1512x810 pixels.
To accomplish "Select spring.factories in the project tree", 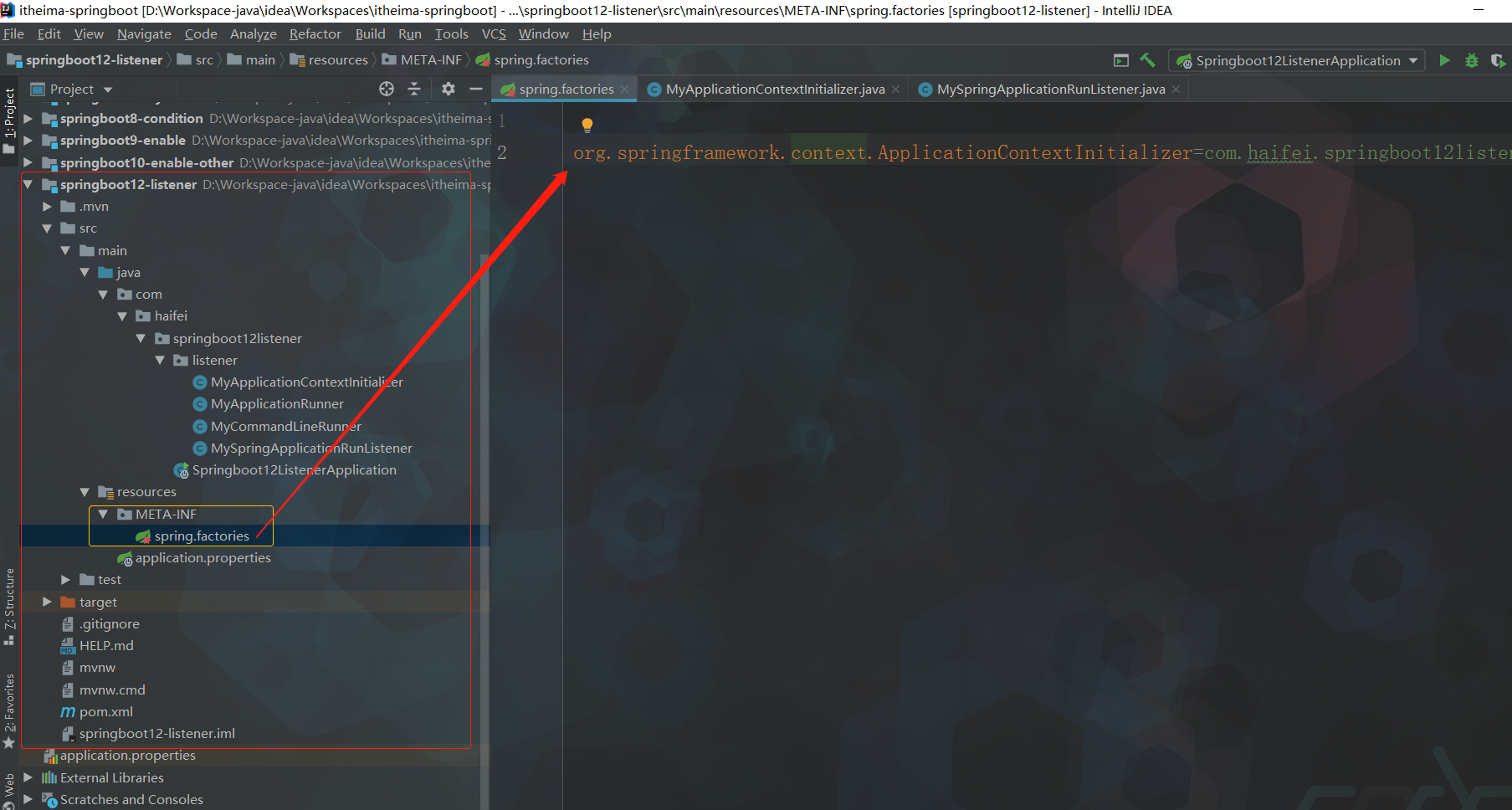I will 202,536.
